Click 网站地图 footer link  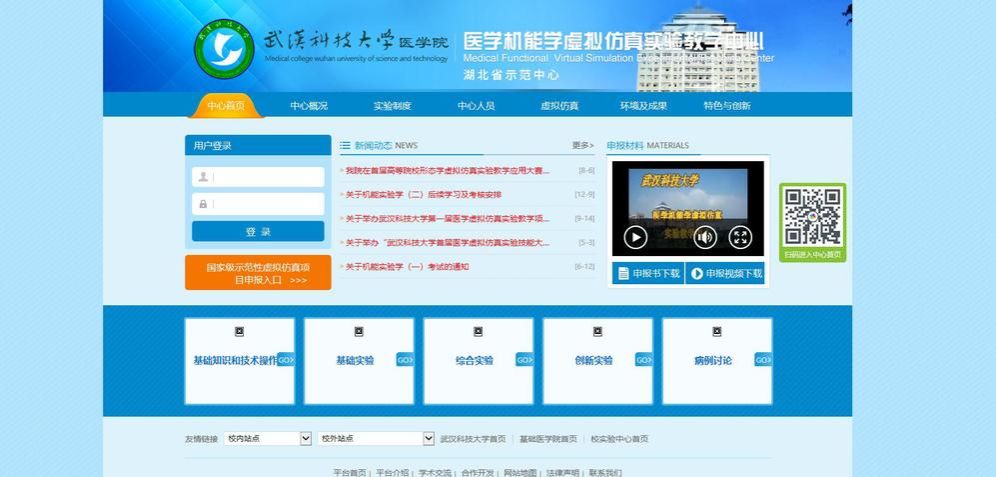pos(520,473)
